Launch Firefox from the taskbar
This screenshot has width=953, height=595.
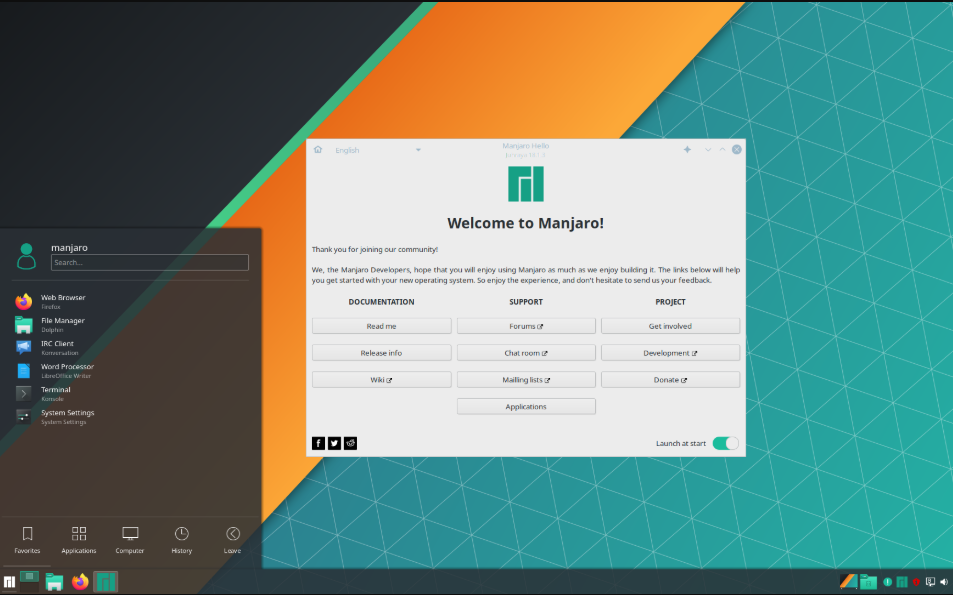[x=80, y=582]
